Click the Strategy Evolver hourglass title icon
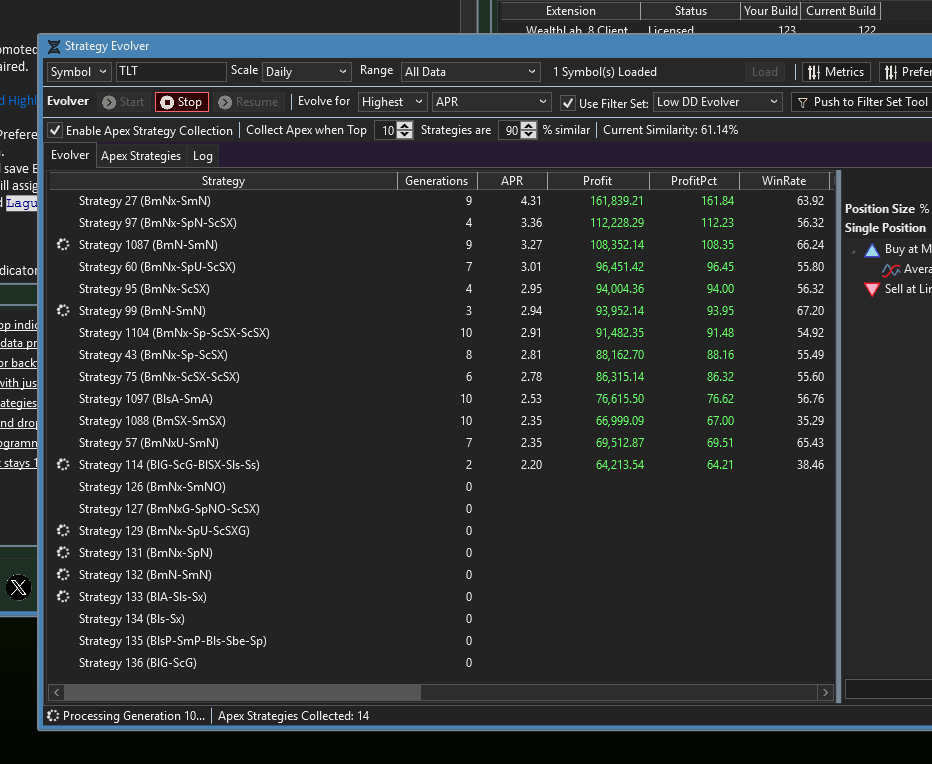Viewport: 932px width, 764px height. [x=53, y=47]
